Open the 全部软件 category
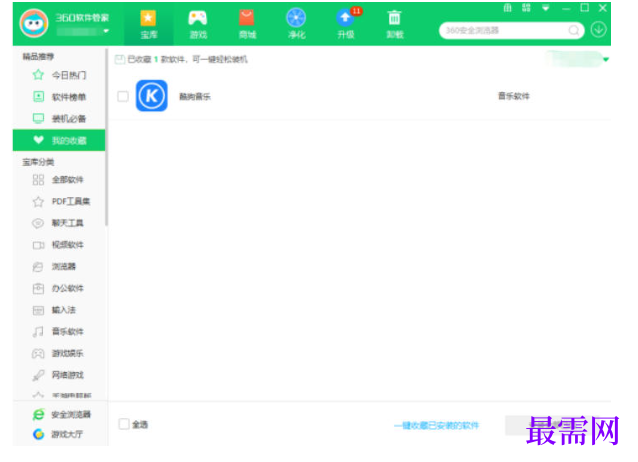Screen dimensions: 638x462 tap(59, 180)
